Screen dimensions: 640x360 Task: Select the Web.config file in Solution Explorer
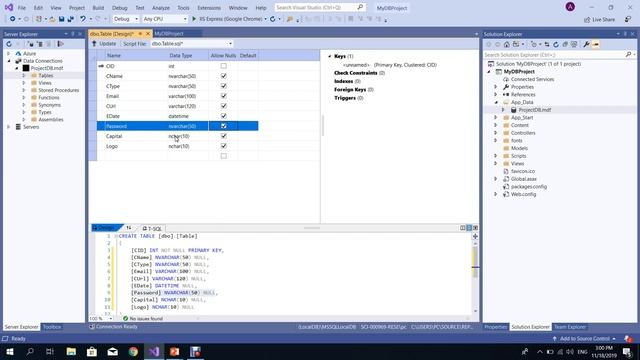click(523, 194)
